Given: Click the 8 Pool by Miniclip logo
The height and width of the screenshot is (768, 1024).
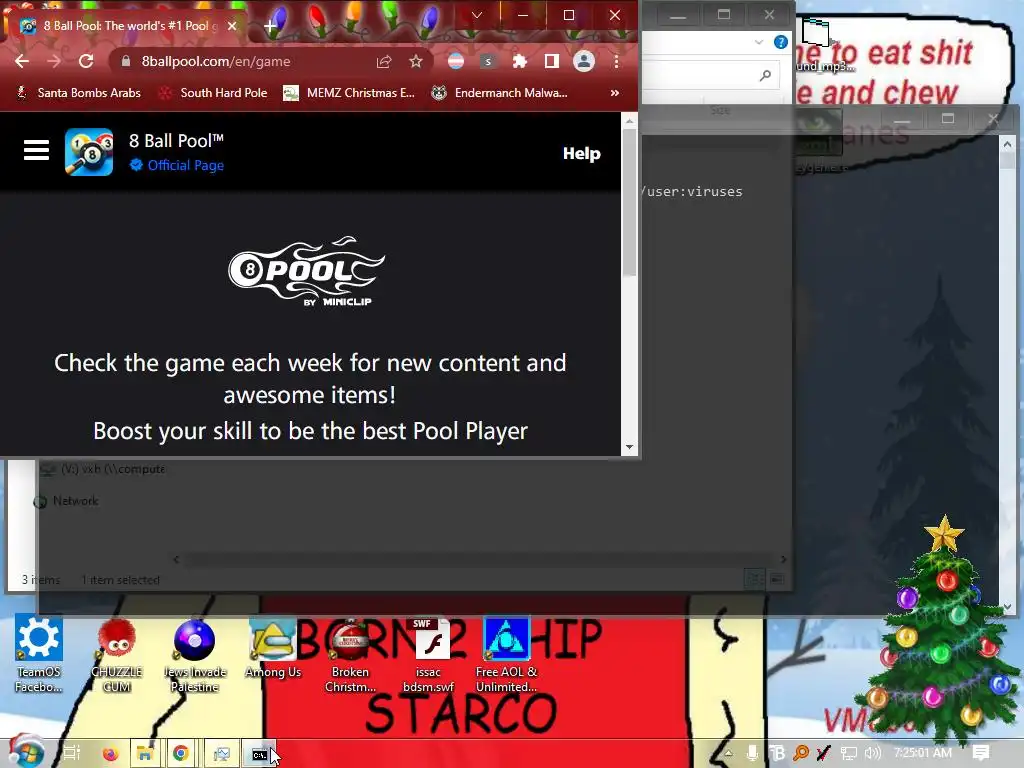Looking at the screenshot, I should point(307,271).
